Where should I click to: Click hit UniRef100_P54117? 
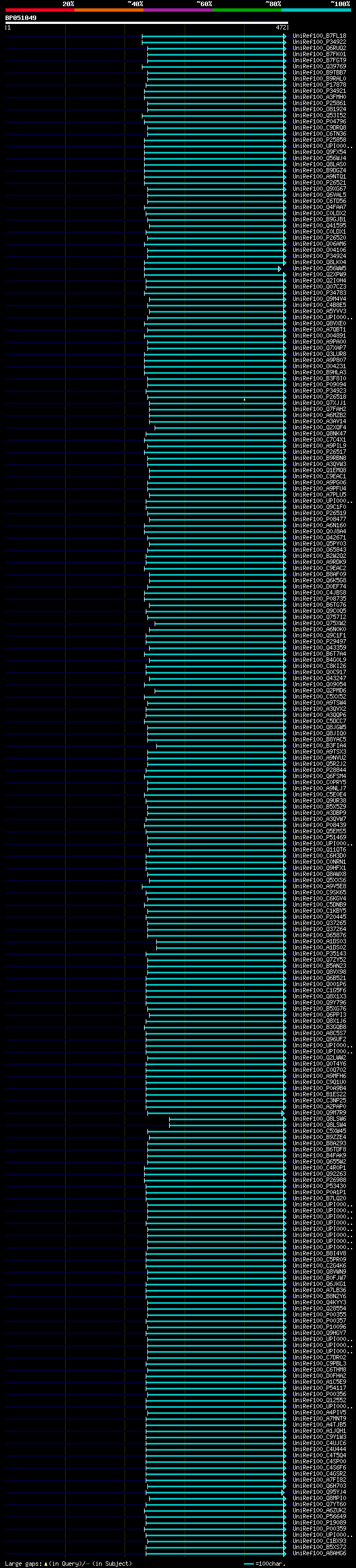coord(319,1388)
